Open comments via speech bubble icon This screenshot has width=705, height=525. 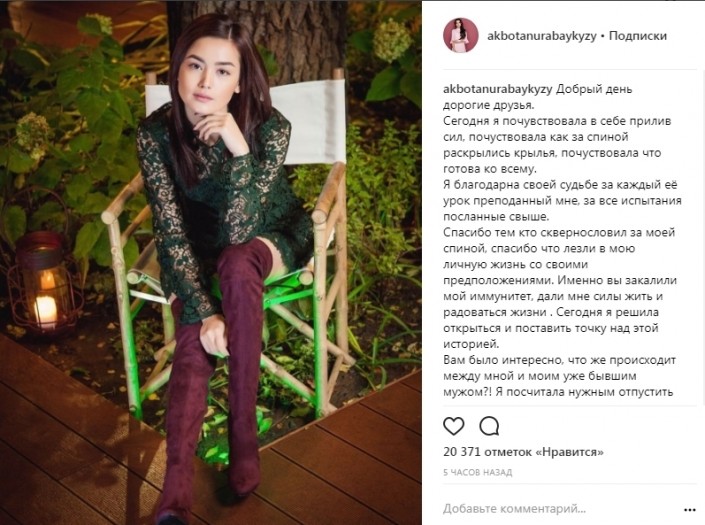tap(489, 426)
